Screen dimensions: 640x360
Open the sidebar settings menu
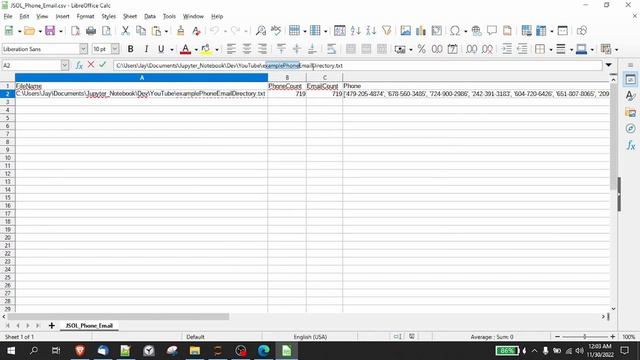630,65
